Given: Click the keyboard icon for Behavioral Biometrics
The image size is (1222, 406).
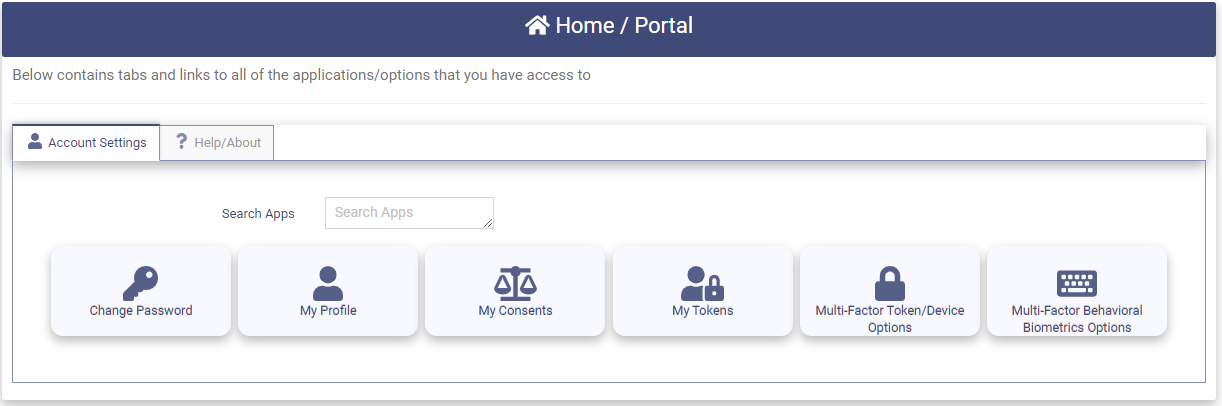Looking at the screenshot, I should pos(1077,284).
